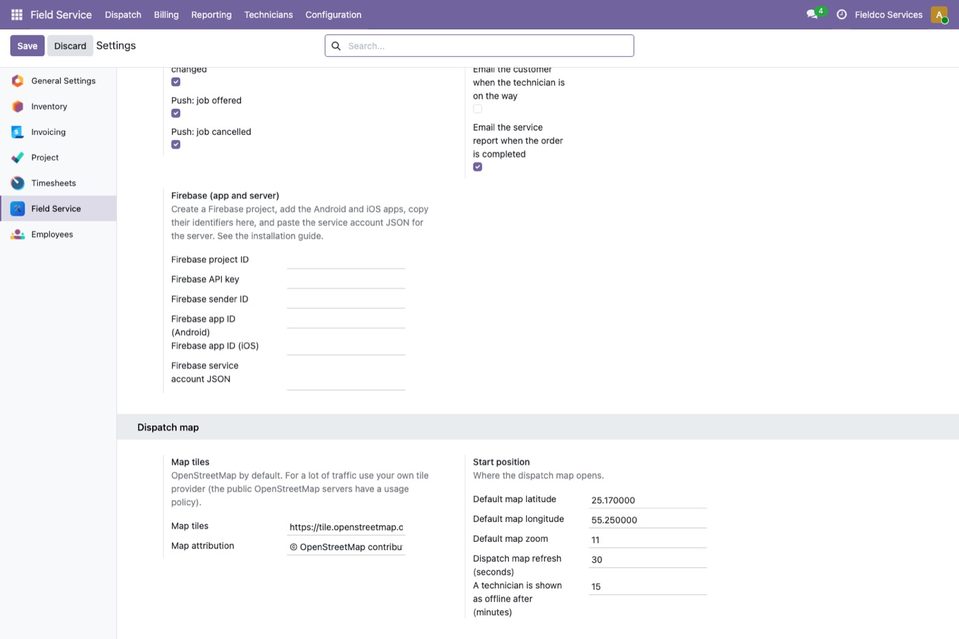Image resolution: width=959 pixels, height=639 pixels.
Task: Click the Project sidebar icon
Action: point(18,158)
